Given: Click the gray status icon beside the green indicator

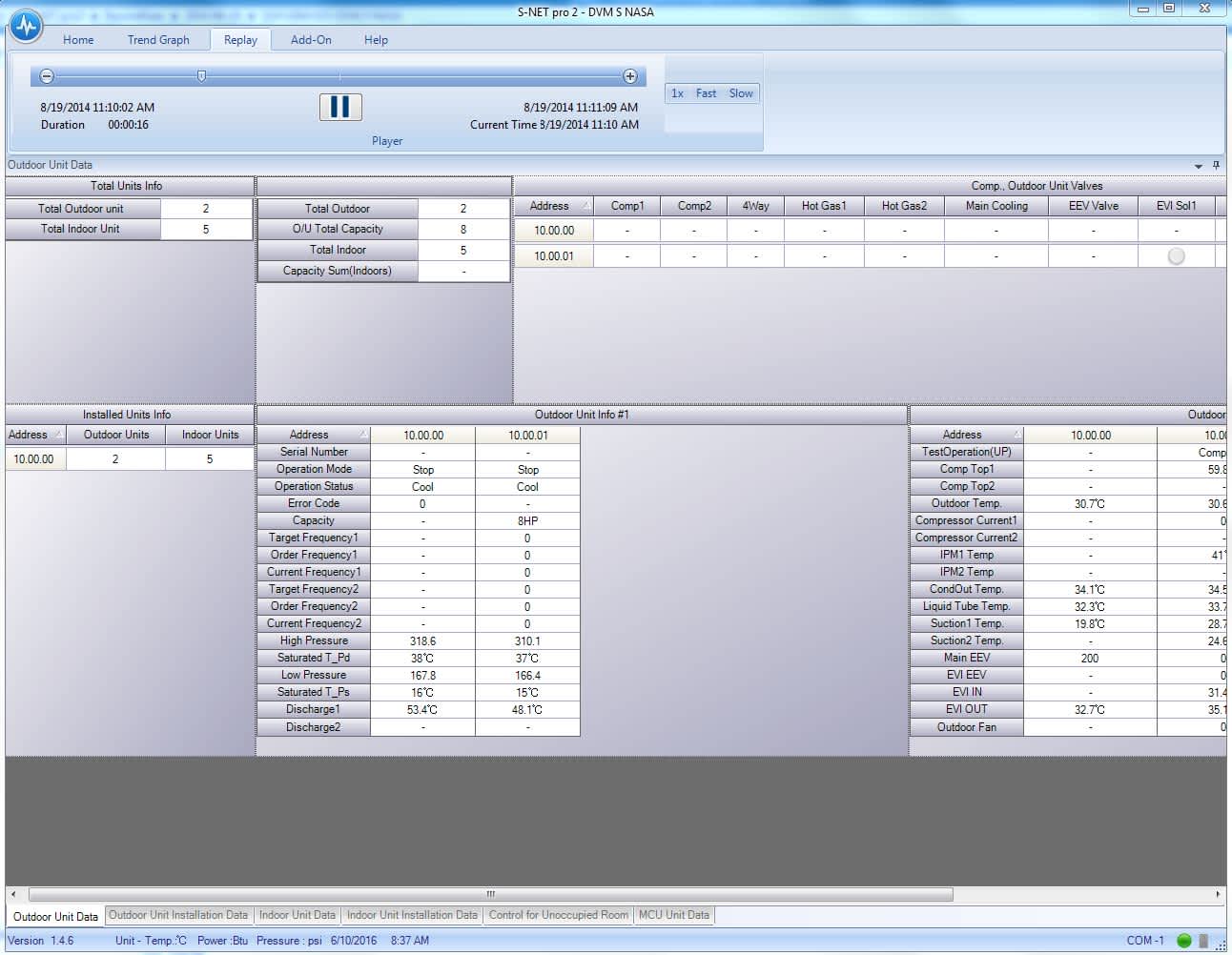Looking at the screenshot, I should coord(1203,941).
